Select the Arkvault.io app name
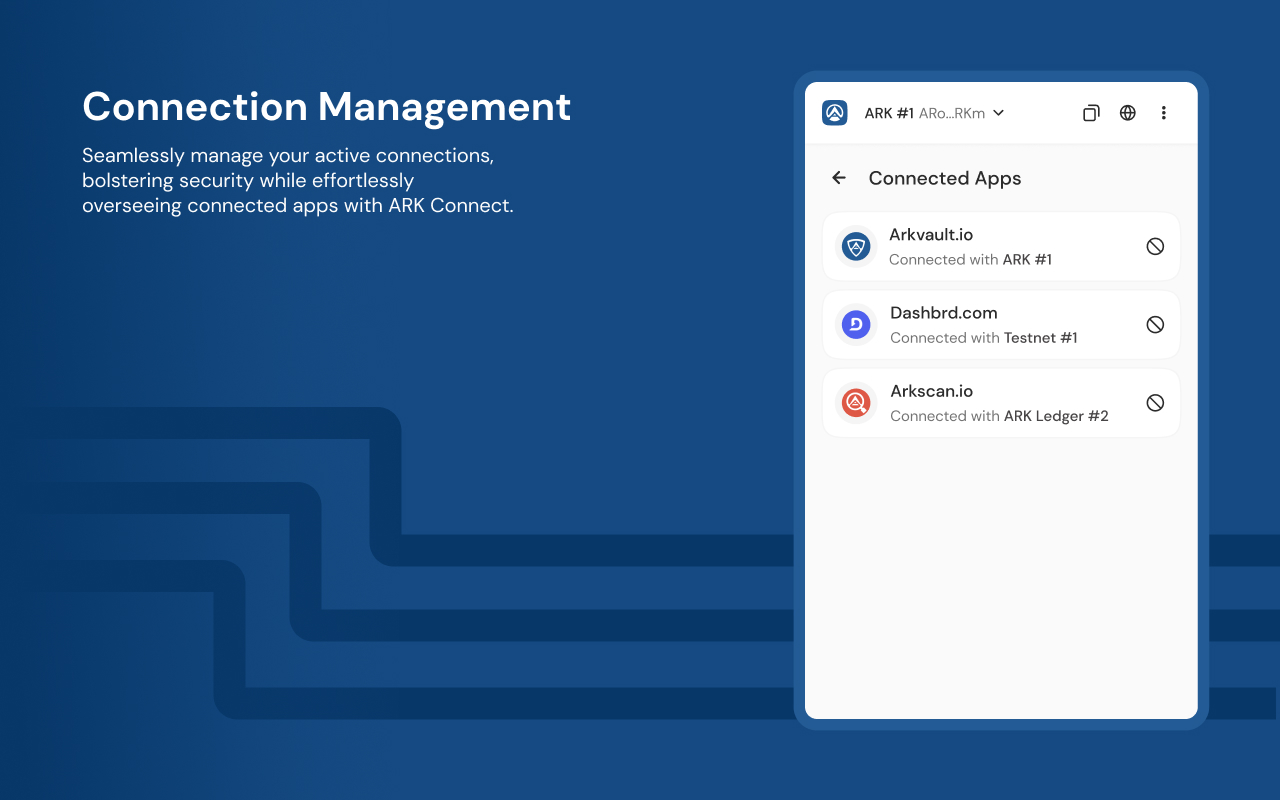The width and height of the screenshot is (1280, 800). coord(931,235)
